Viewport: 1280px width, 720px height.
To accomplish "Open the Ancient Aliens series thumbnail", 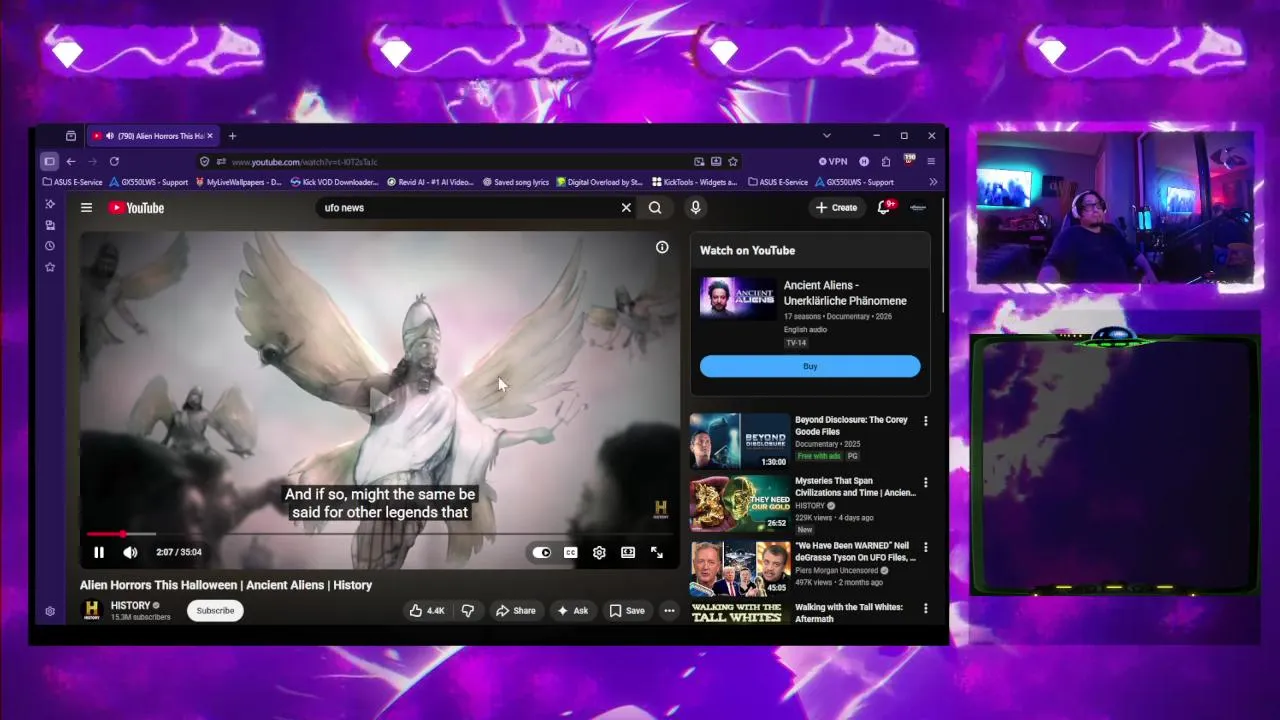I will [738, 299].
